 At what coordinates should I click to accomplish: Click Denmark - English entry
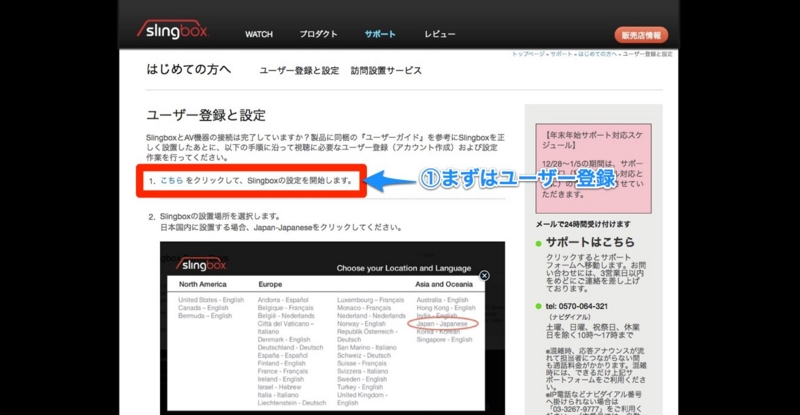[x=284, y=339]
